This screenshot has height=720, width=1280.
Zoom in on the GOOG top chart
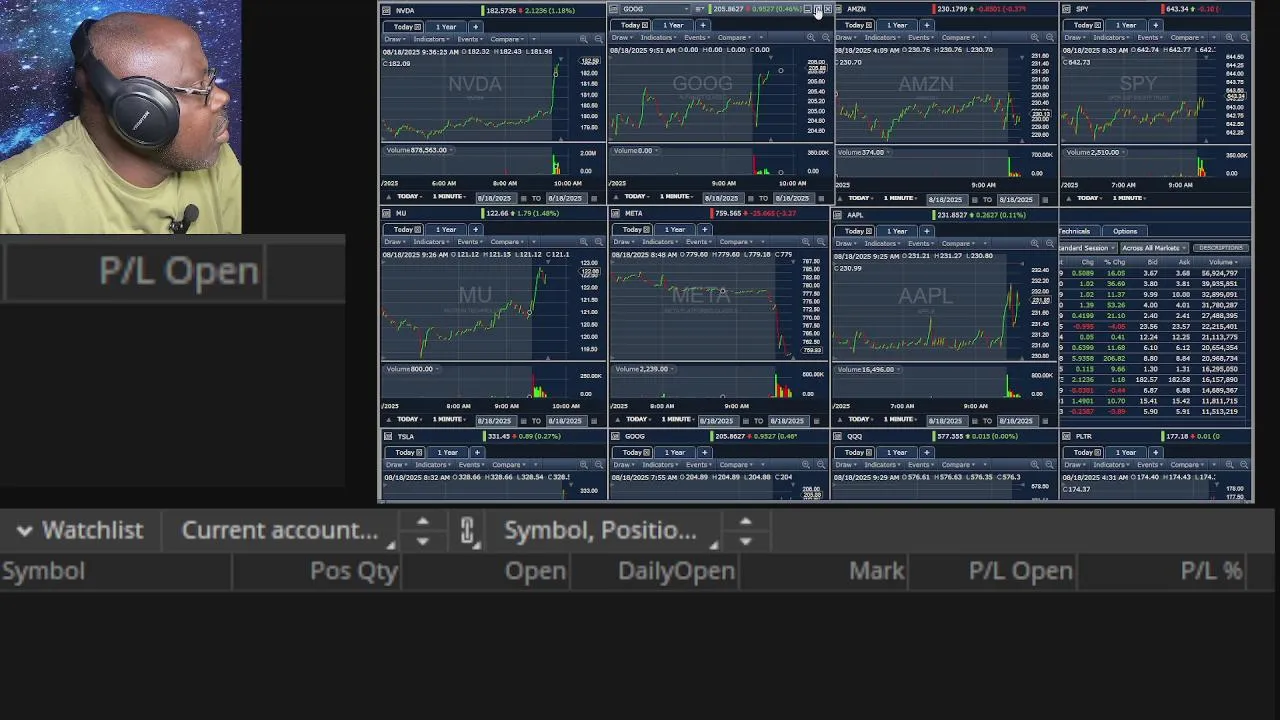click(811, 37)
